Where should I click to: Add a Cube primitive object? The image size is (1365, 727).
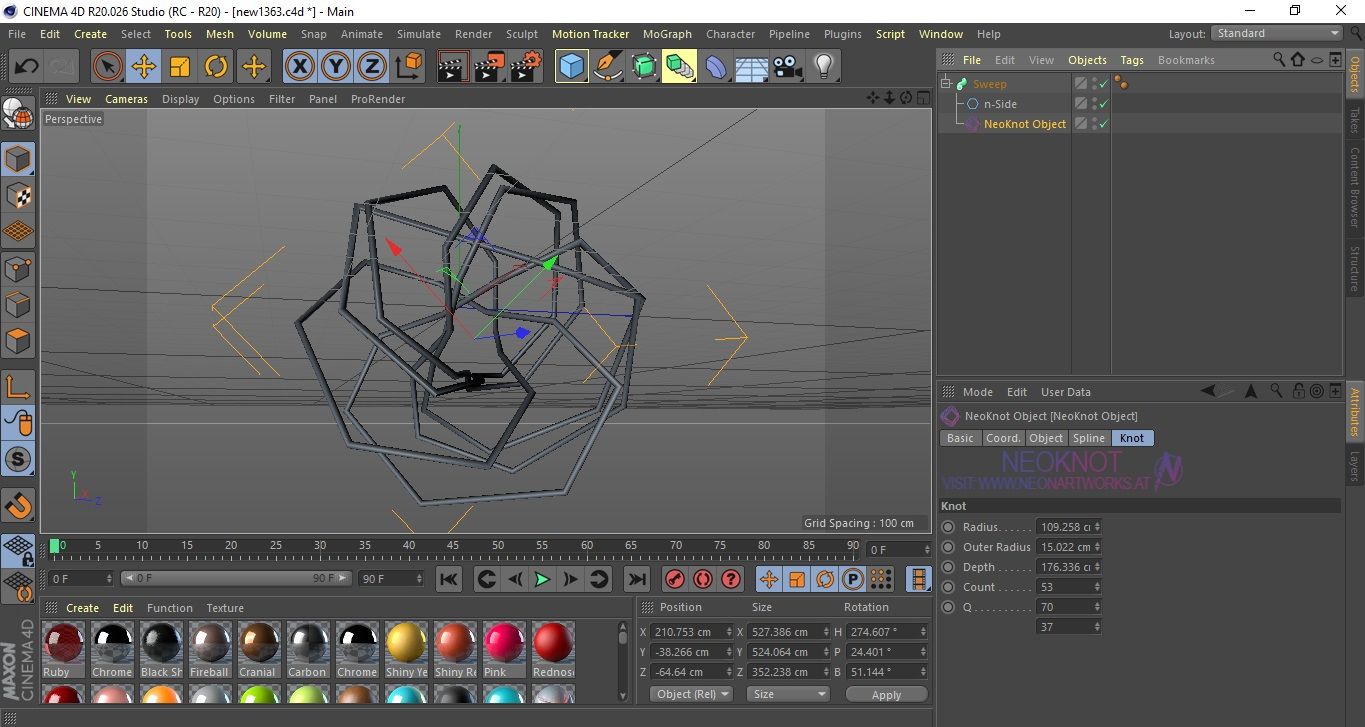(x=572, y=67)
